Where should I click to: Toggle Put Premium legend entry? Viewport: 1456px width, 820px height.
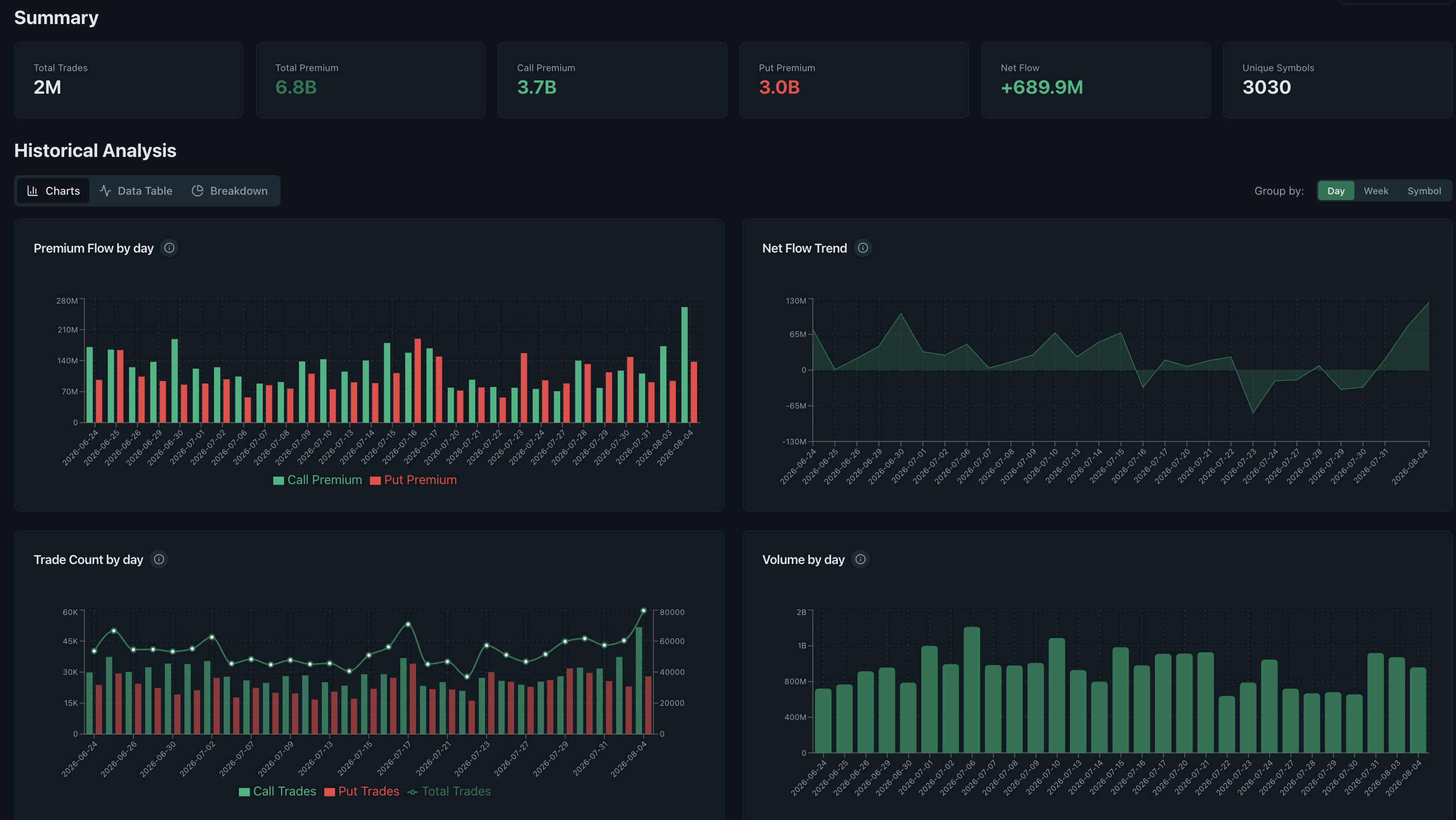pos(413,480)
